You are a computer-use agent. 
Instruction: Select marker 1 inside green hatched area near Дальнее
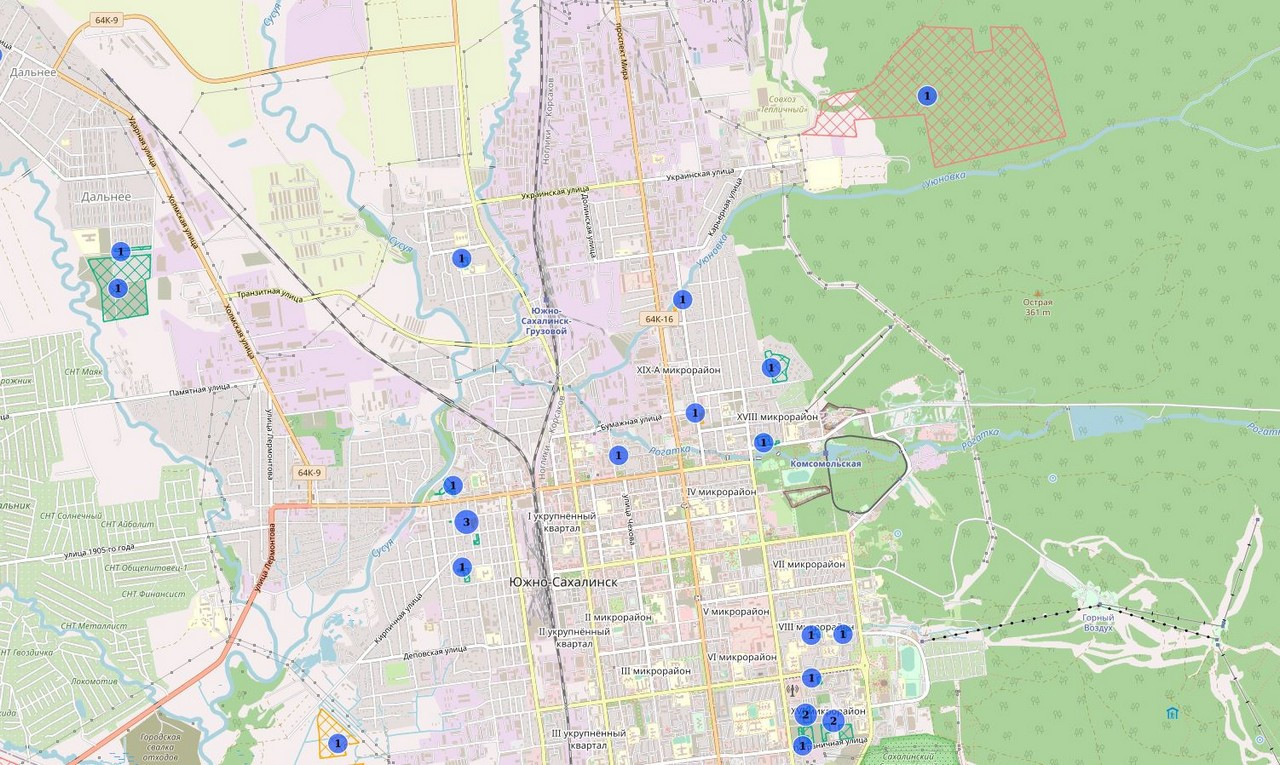tap(117, 288)
